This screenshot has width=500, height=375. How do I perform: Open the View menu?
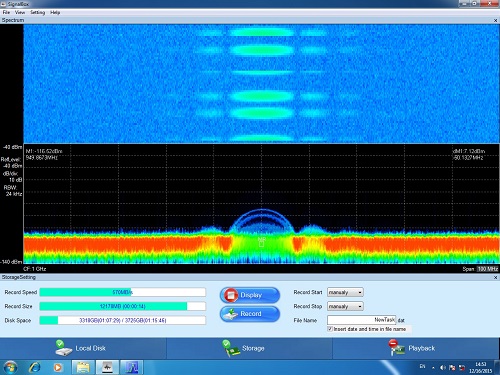[20, 12]
